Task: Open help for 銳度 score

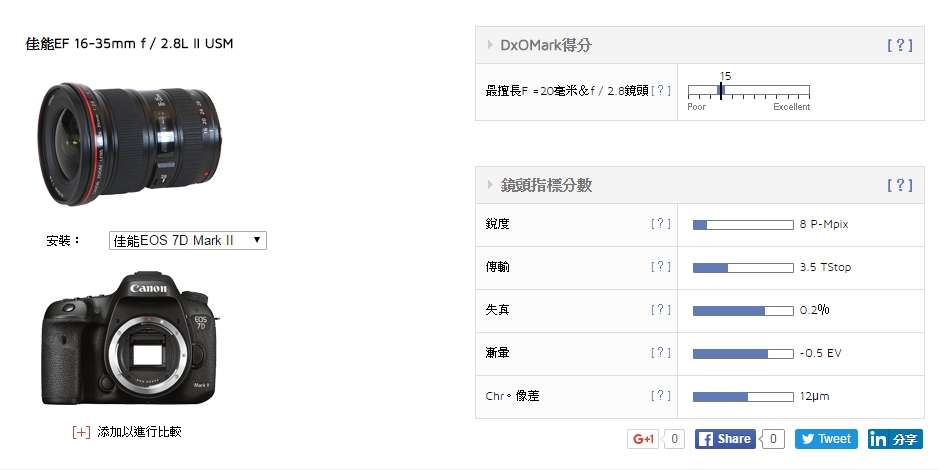Action: [x=660, y=224]
